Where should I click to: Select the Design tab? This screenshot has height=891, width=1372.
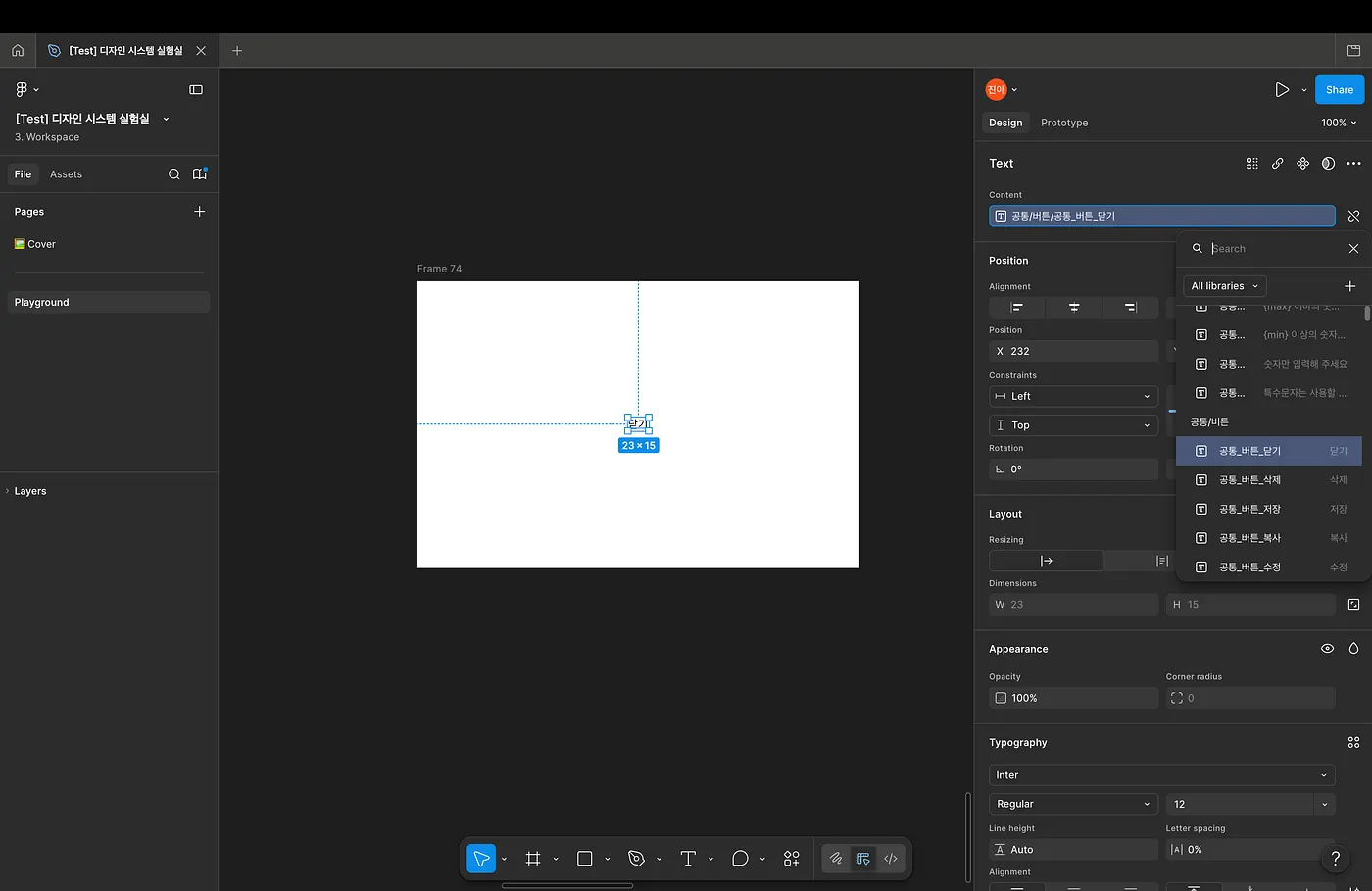pos(1005,123)
